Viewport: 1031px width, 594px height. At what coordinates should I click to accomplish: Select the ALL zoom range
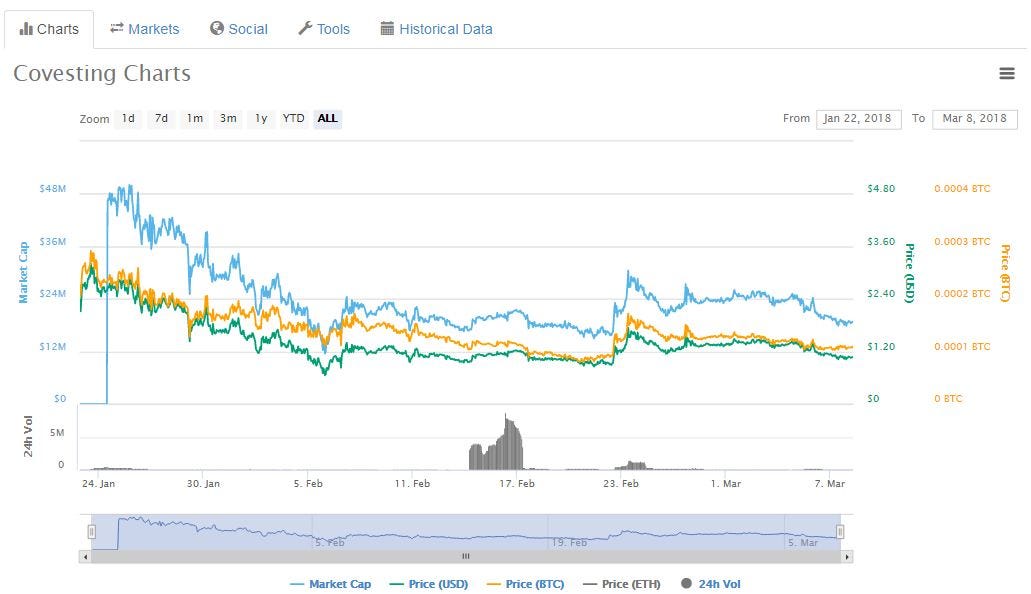point(327,118)
